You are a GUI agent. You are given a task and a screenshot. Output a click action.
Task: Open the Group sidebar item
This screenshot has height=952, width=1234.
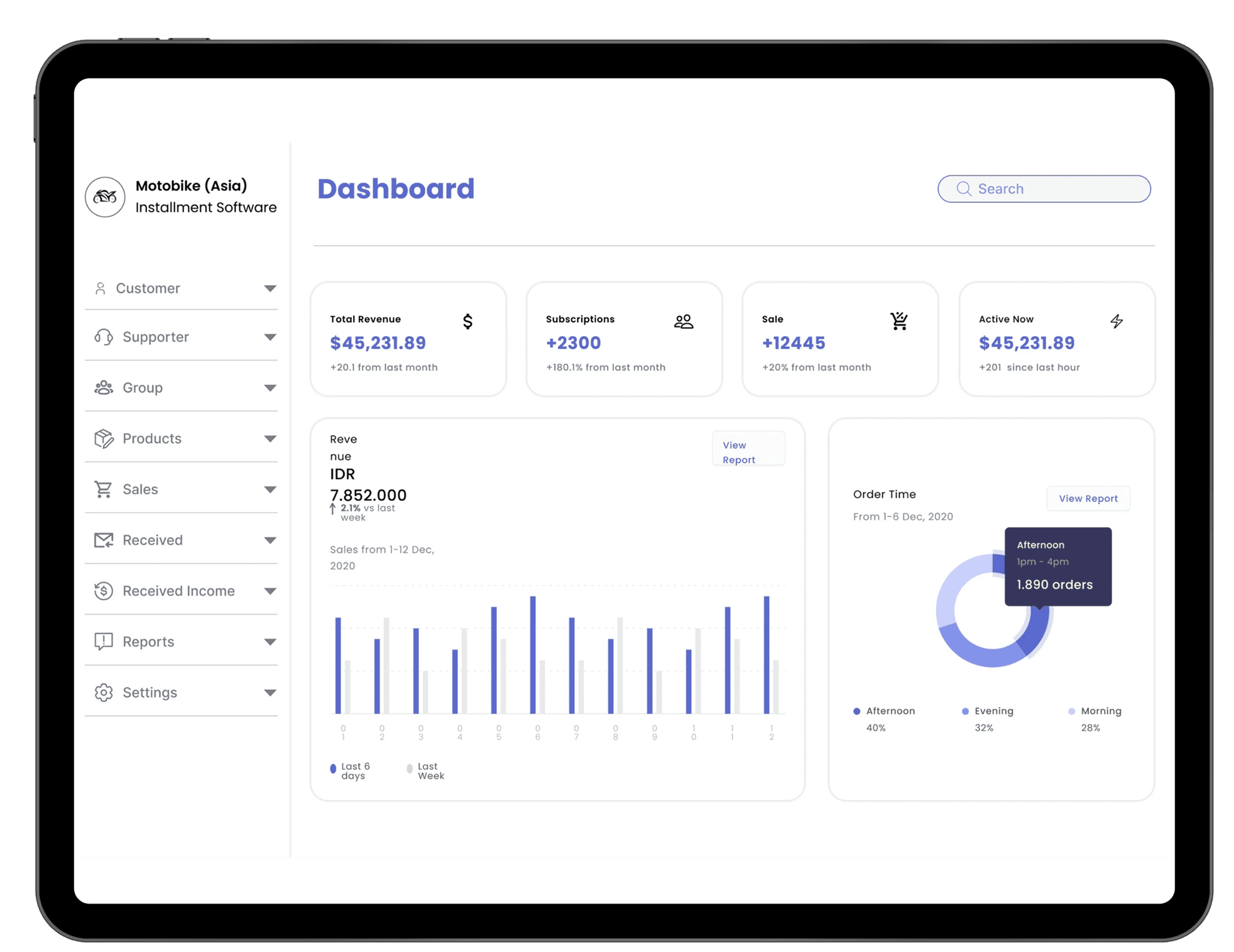pyautogui.click(x=181, y=388)
